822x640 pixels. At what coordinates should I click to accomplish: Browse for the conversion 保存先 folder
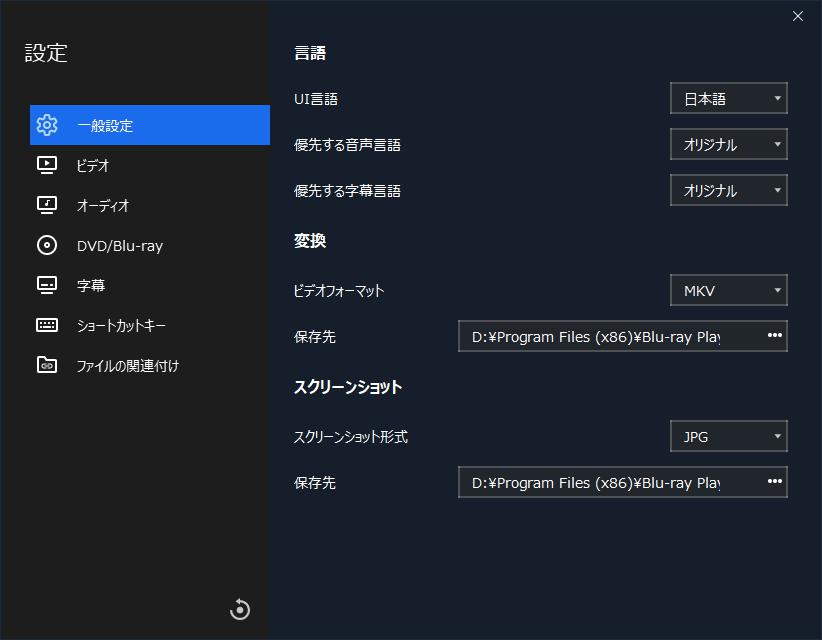[x=773, y=336]
